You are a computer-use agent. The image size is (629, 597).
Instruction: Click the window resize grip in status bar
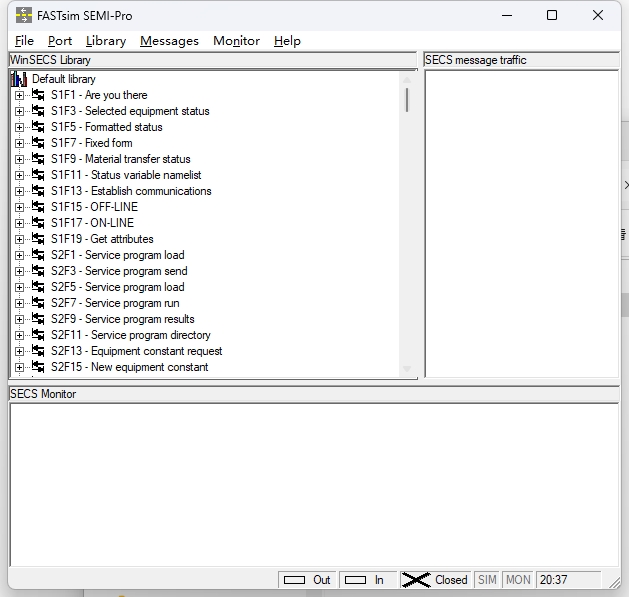click(x=614, y=583)
